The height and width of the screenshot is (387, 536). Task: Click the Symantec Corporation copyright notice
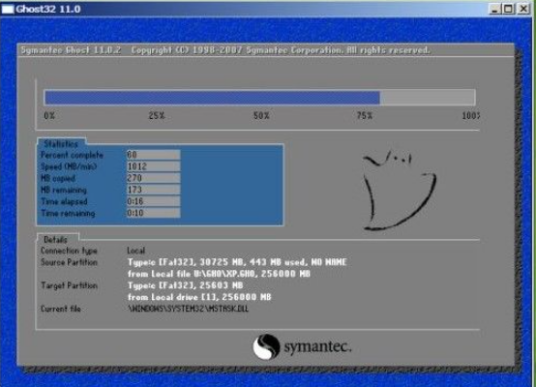point(280,50)
